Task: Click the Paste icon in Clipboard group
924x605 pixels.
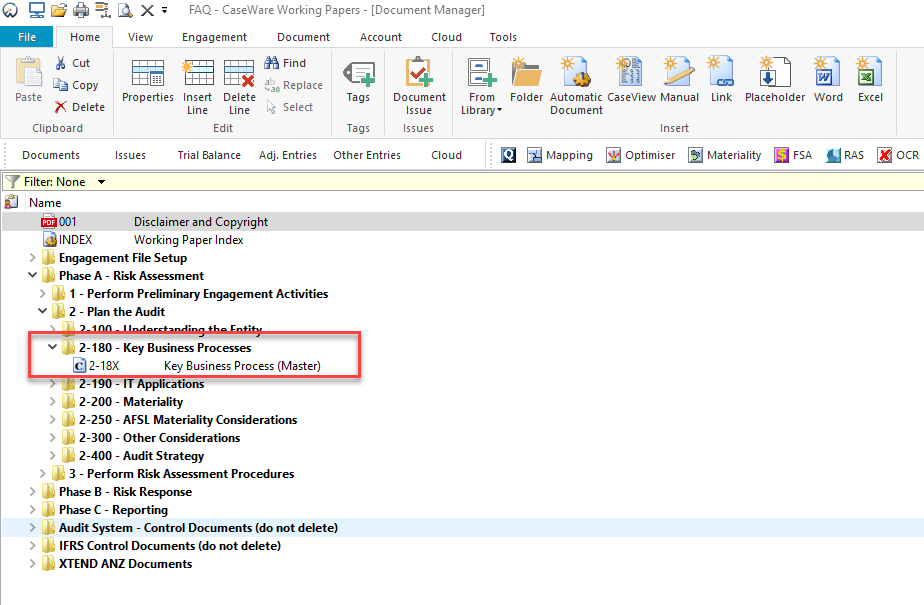Action: 28,72
